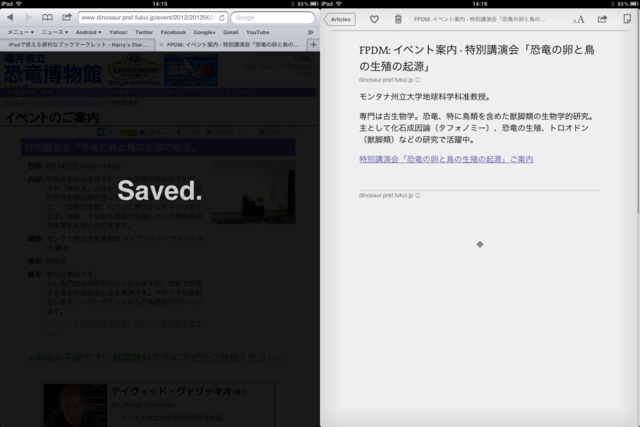Tap the Safari back arrow
This screenshot has height=427, width=640.
10,17
